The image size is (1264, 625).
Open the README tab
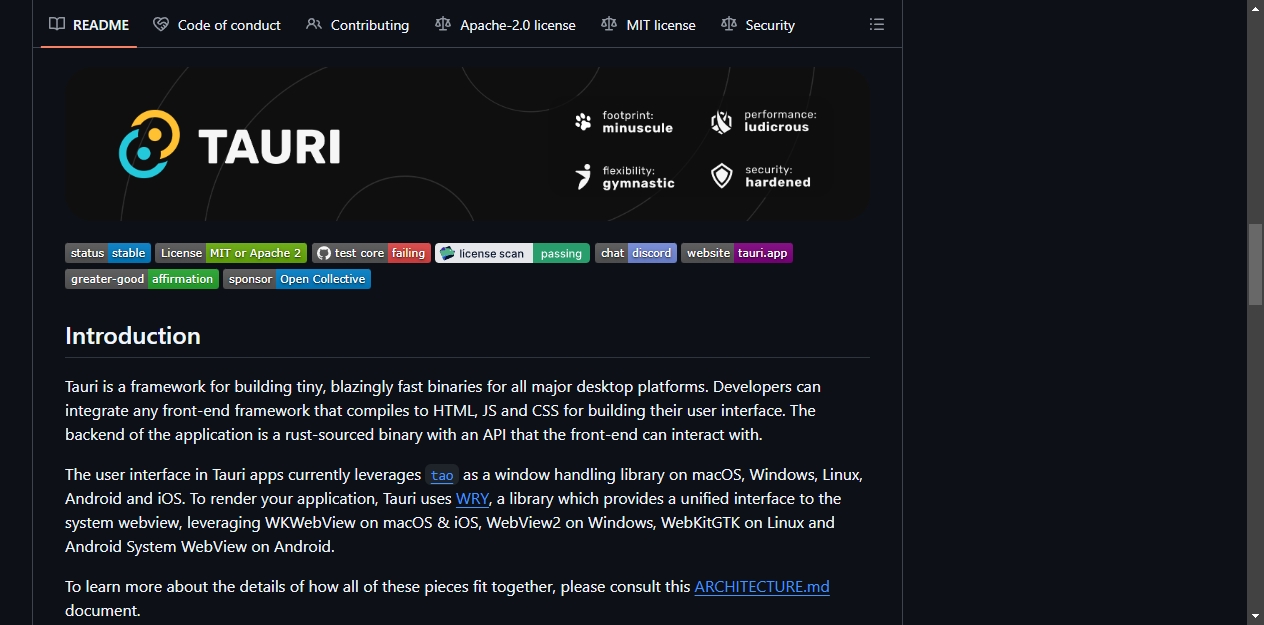(x=89, y=24)
